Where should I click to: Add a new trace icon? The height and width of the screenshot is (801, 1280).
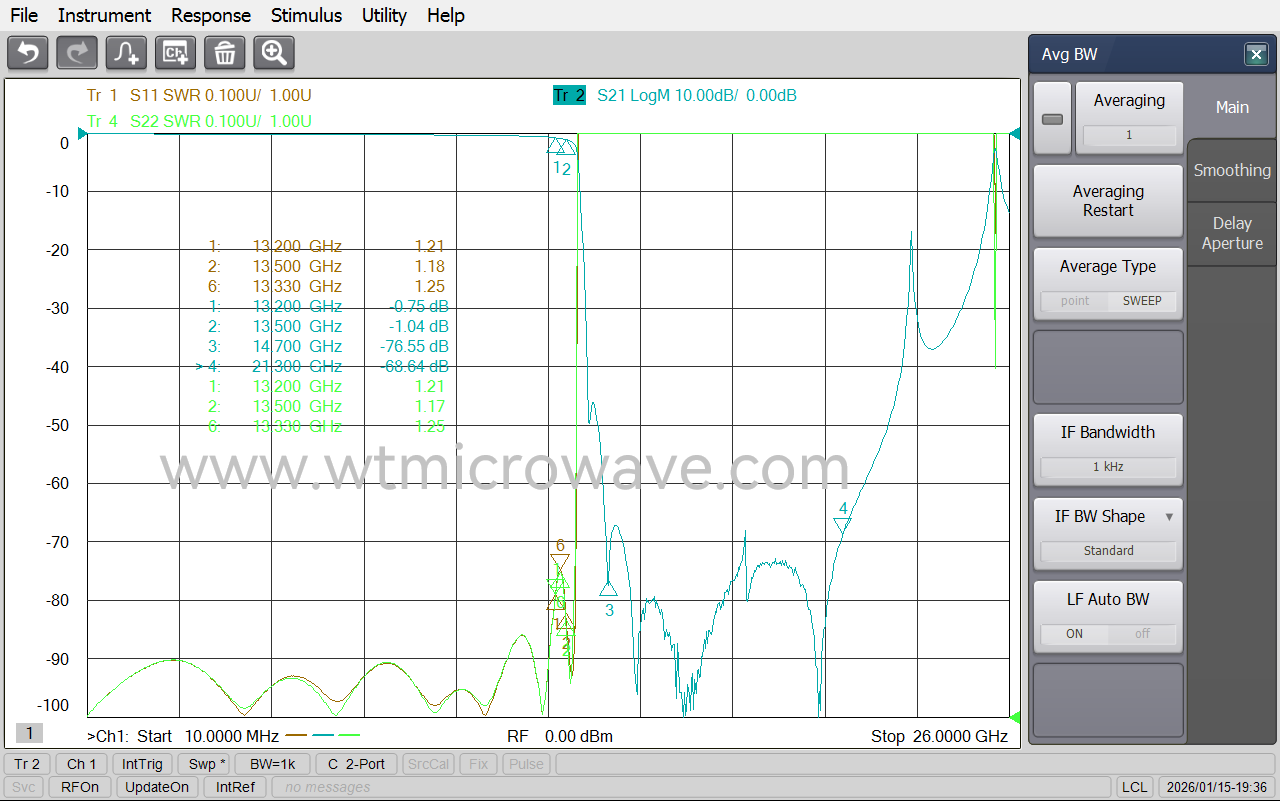(126, 53)
